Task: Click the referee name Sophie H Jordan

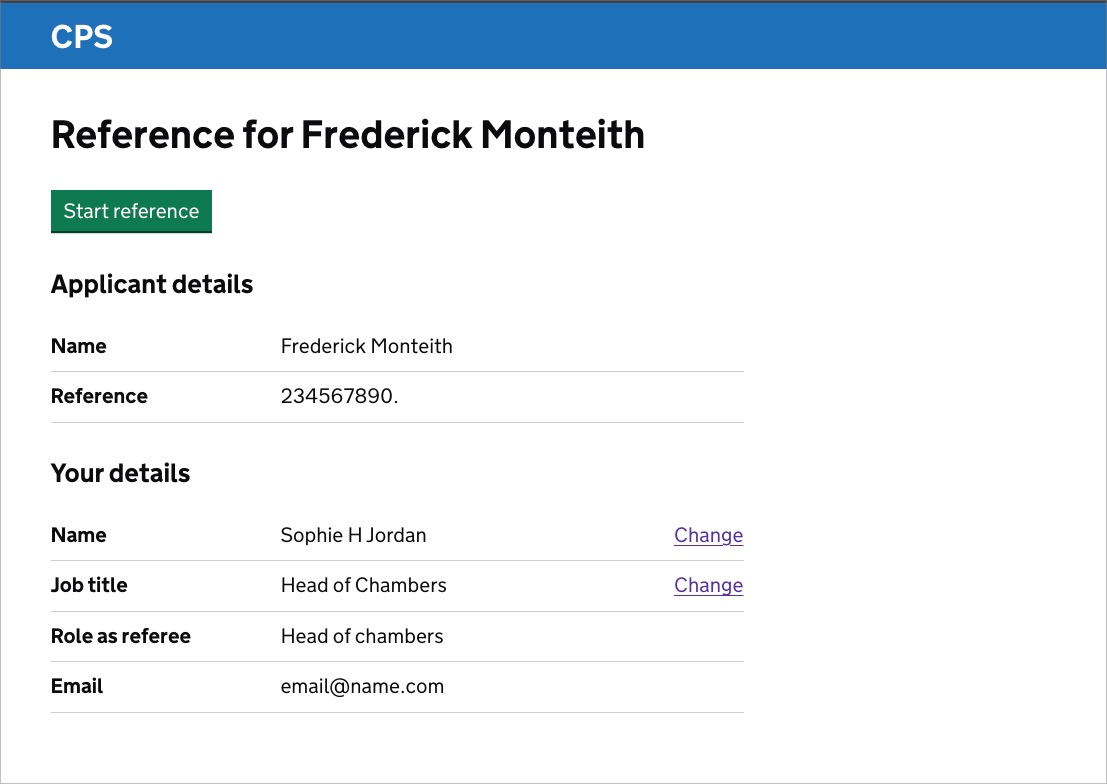Action: pos(353,535)
